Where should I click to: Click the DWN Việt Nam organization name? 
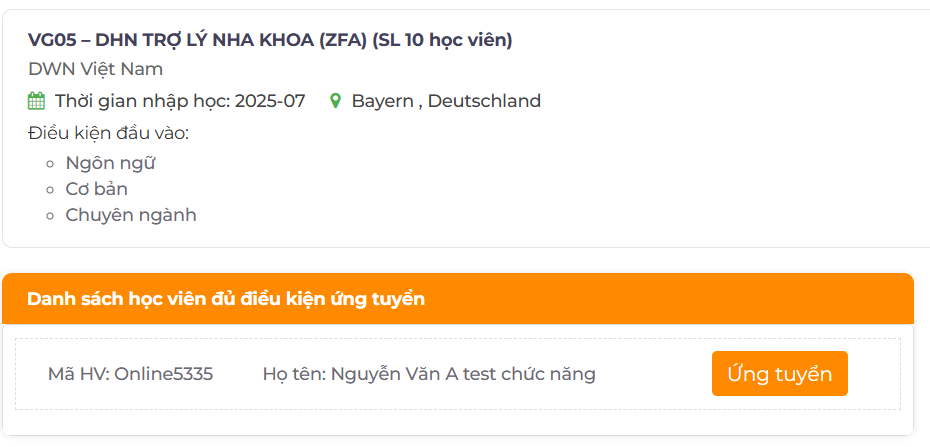[x=95, y=69]
